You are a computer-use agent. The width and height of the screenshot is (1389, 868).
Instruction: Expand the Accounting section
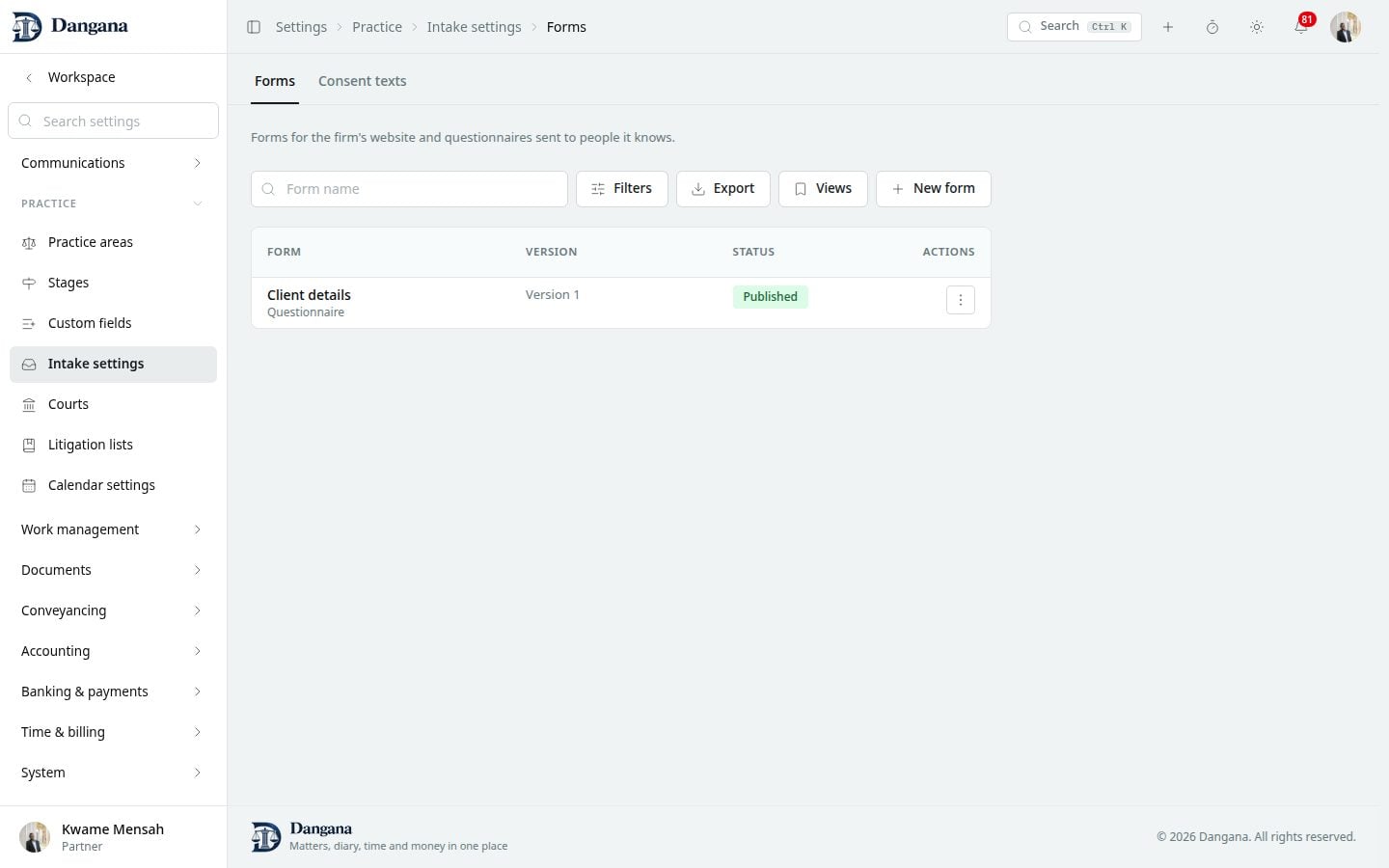[113, 651]
